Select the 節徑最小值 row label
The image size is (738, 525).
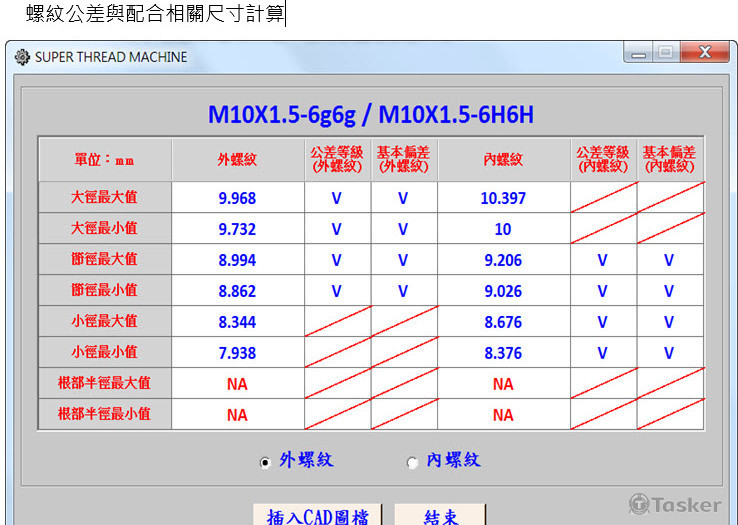pyautogui.click(x=104, y=290)
